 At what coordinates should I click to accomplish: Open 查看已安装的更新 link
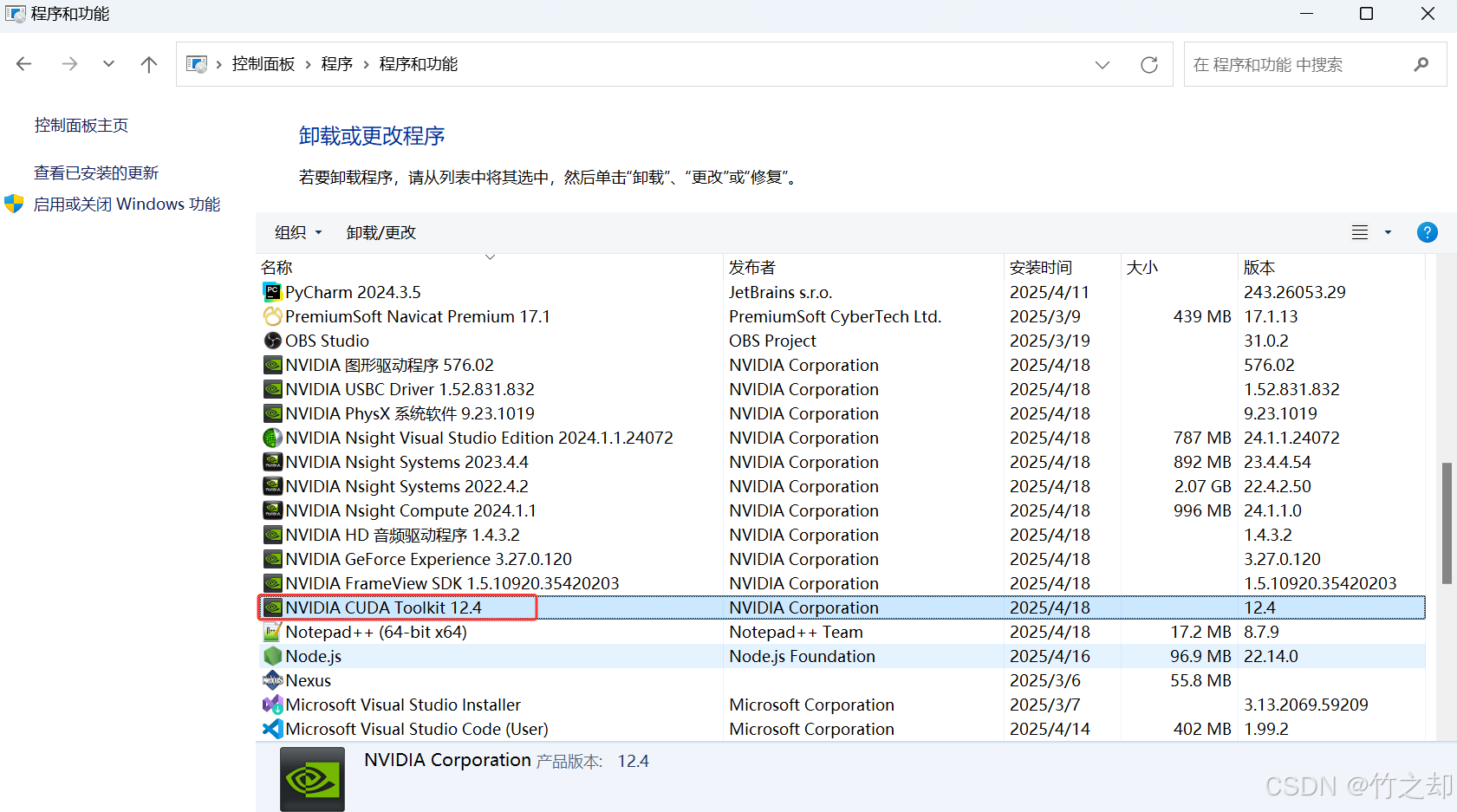96,173
